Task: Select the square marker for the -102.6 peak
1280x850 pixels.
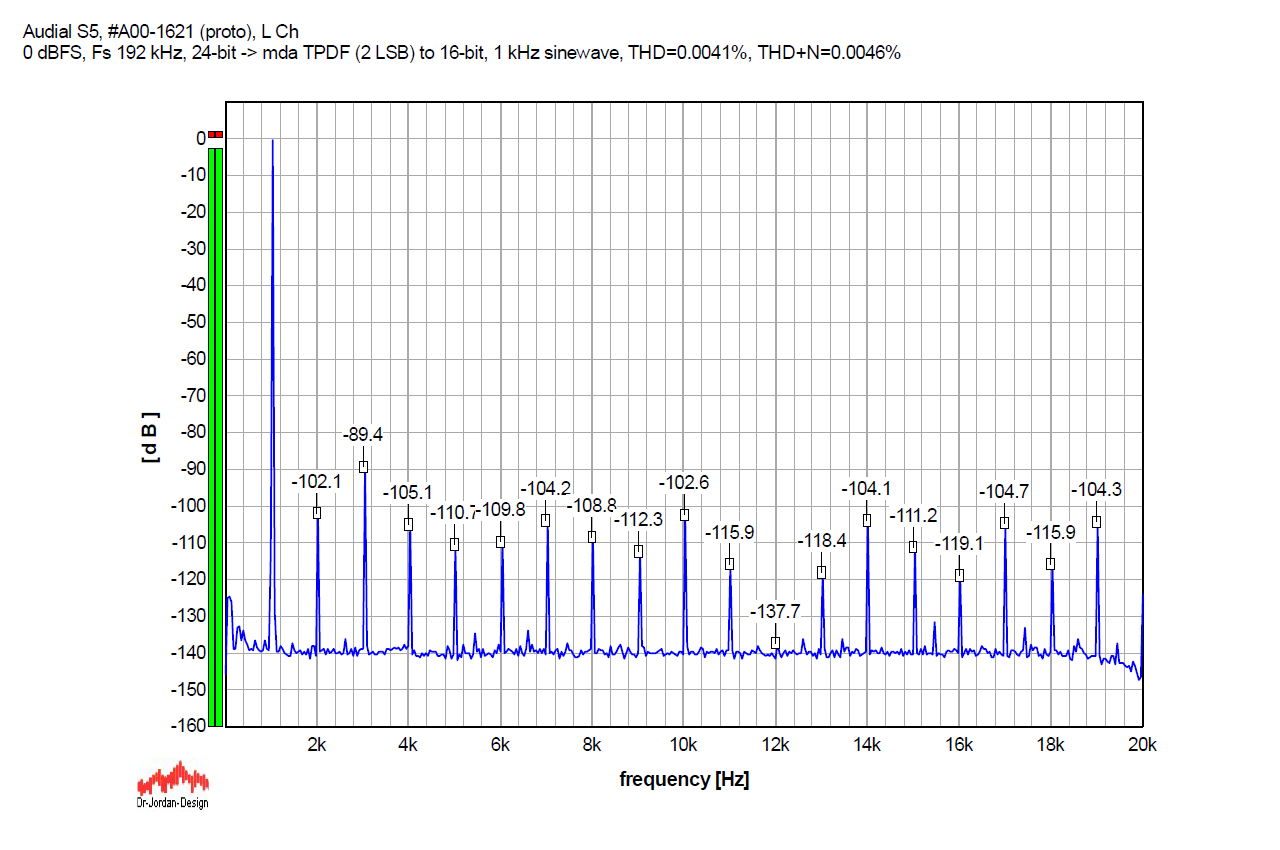Action: pos(684,515)
